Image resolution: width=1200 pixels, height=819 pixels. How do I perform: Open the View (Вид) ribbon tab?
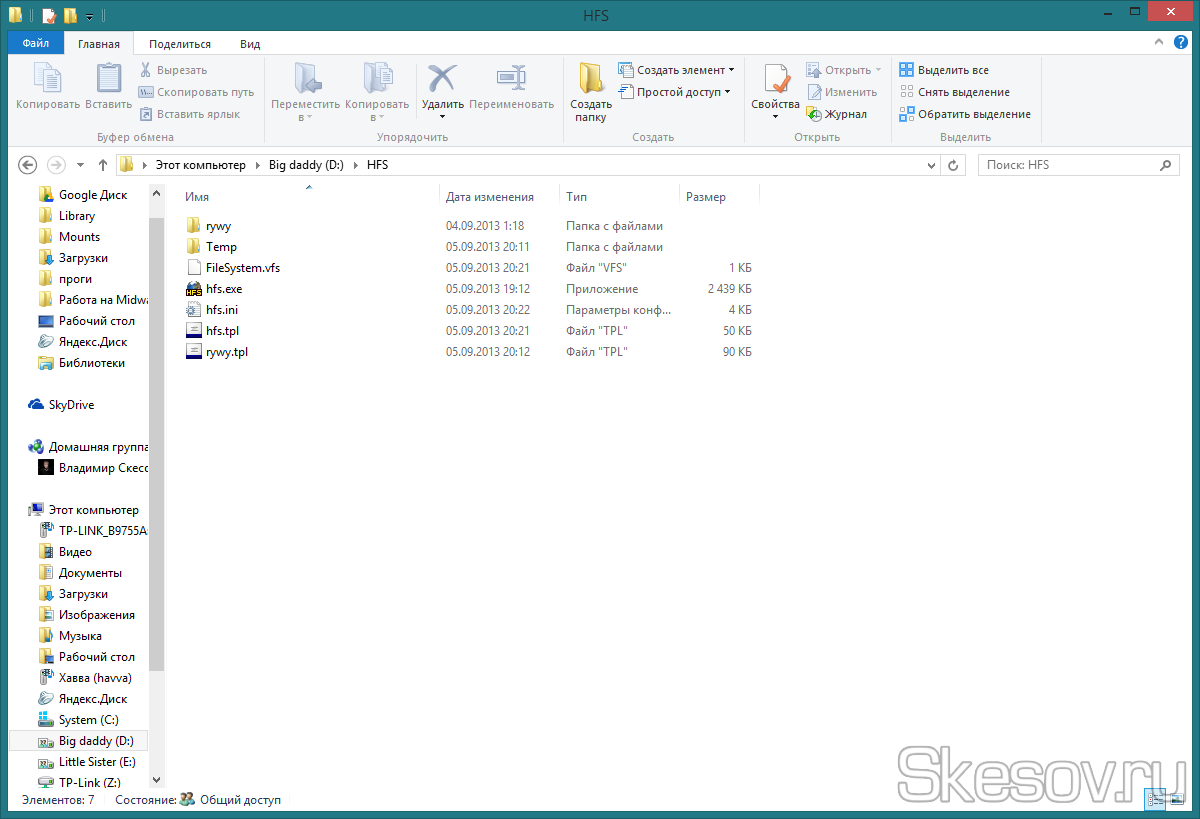(250, 44)
